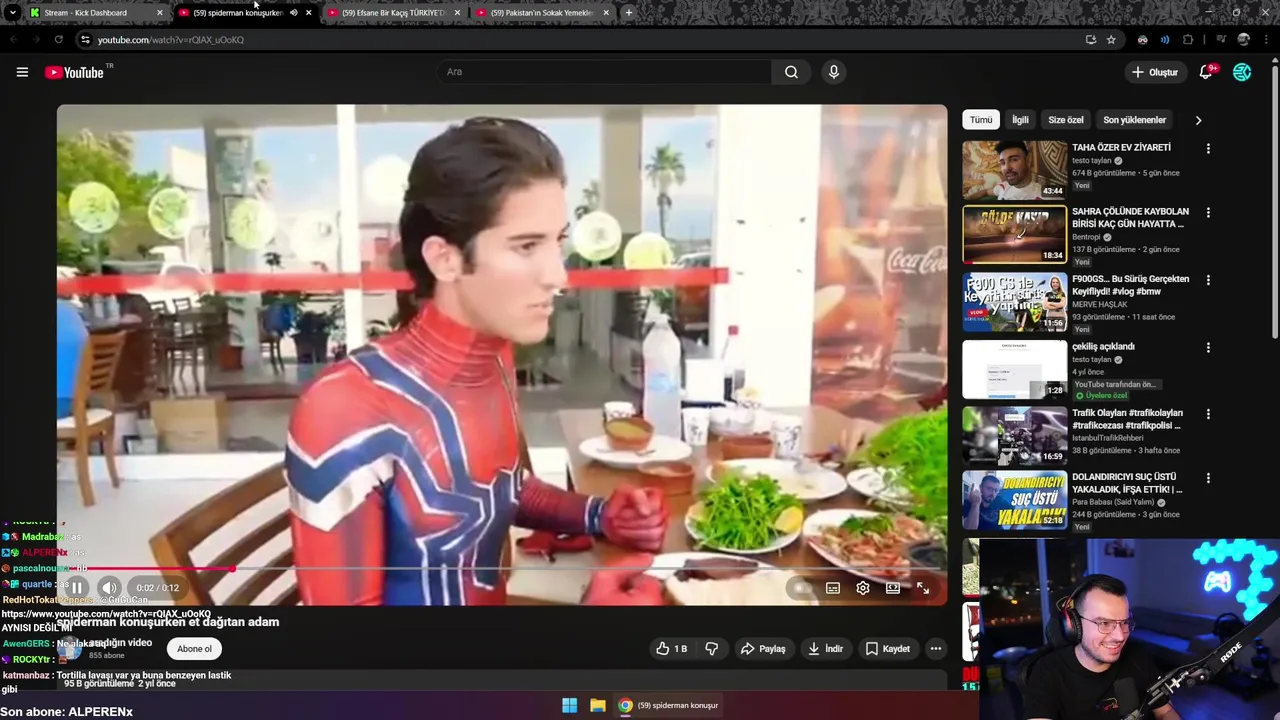Reload the page
1280x720 pixels.
58,40
